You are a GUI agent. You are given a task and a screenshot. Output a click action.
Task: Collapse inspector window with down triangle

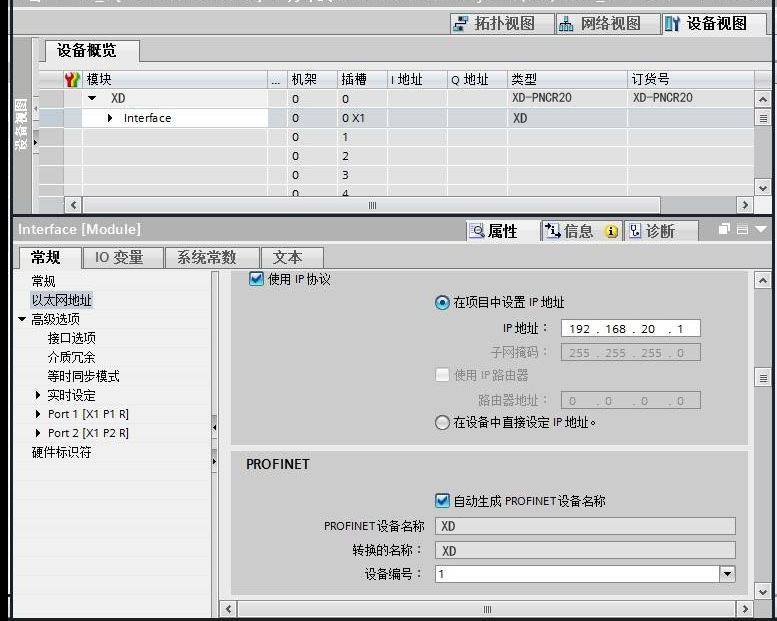coord(761,229)
